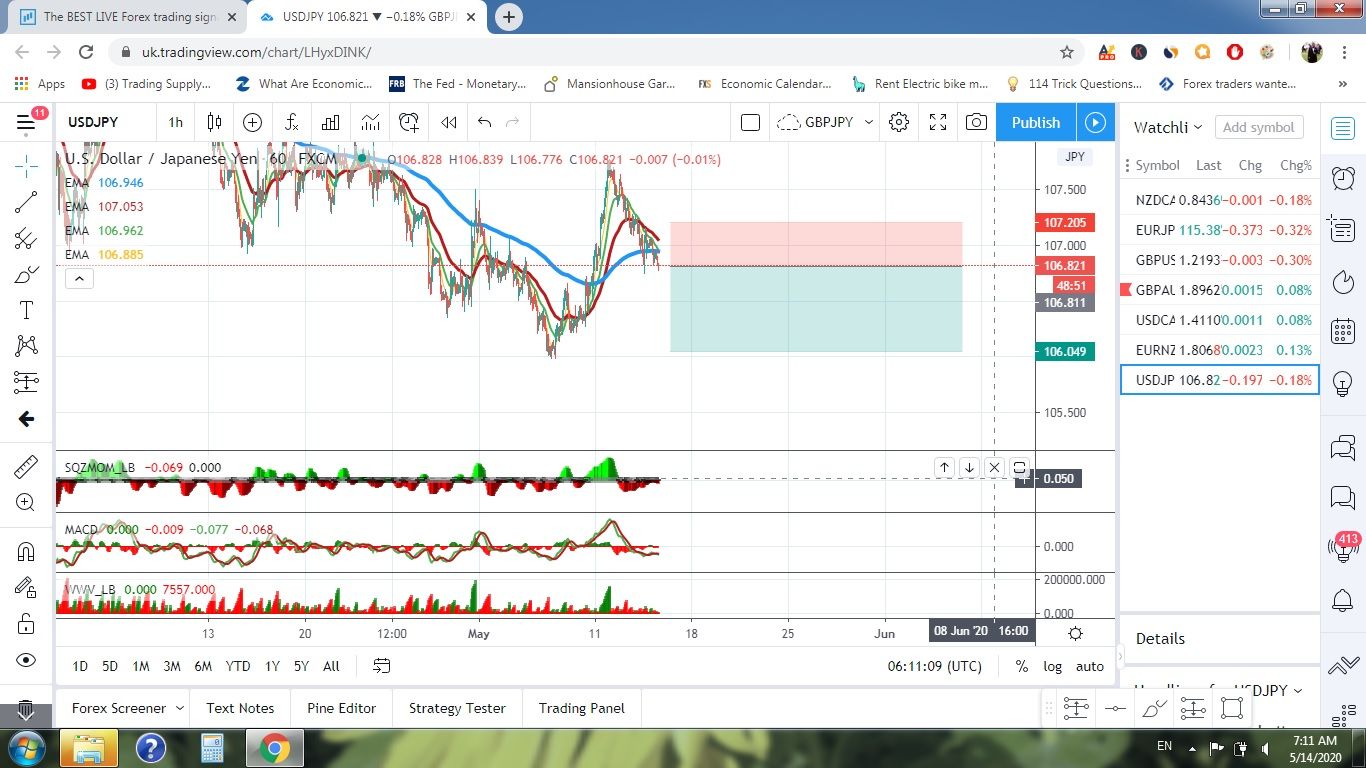This screenshot has width=1366, height=768.
Task: Click the Compare add symbol icon
Action: pos(252,122)
